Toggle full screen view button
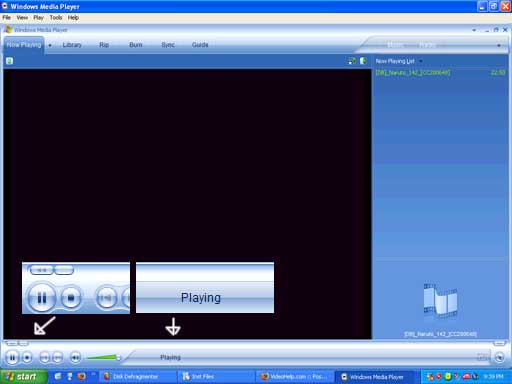 [x=483, y=357]
